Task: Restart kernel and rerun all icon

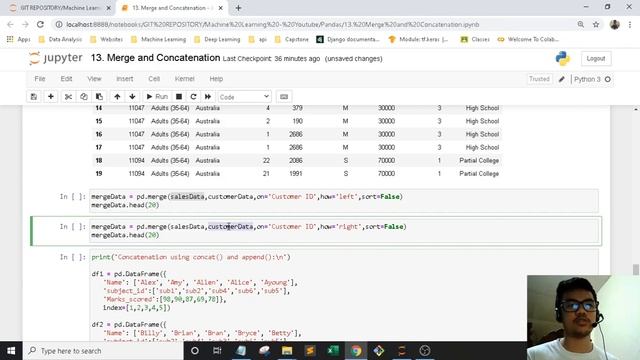Action: click(x=208, y=97)
